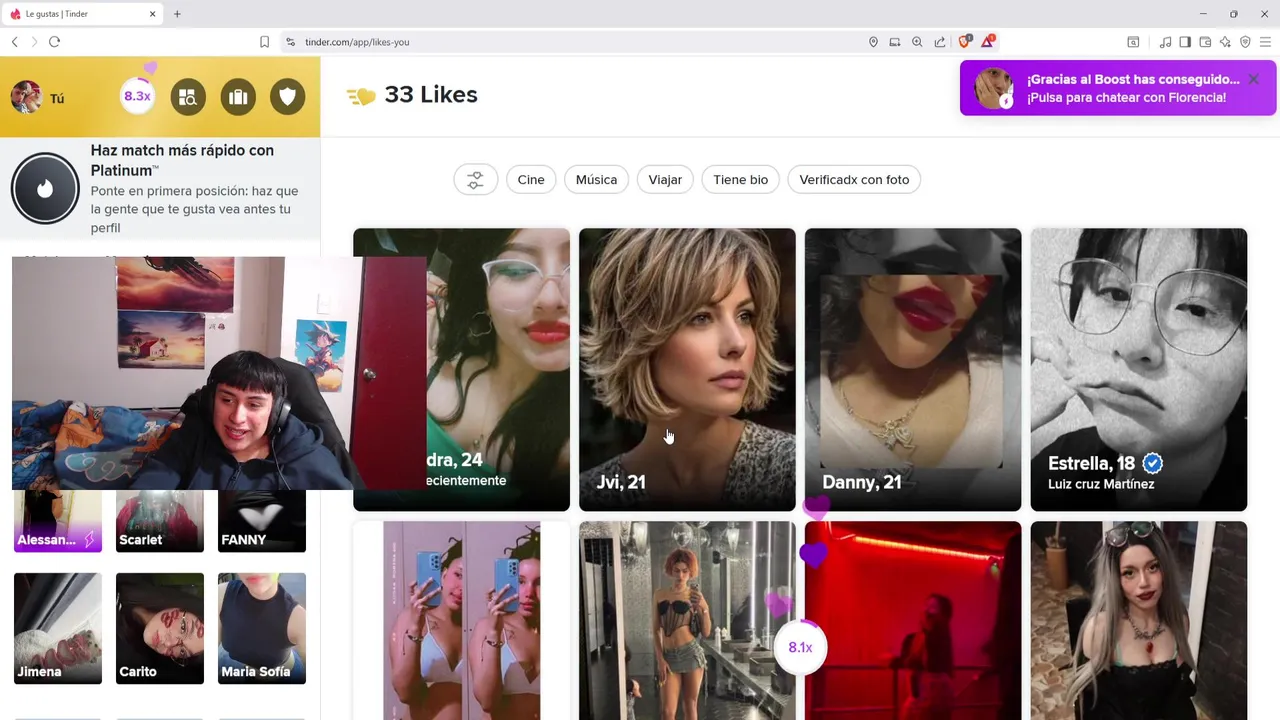The image size is (1280, 720).
Task: Toggle the Cine filter chip
Action: point(531,180)
